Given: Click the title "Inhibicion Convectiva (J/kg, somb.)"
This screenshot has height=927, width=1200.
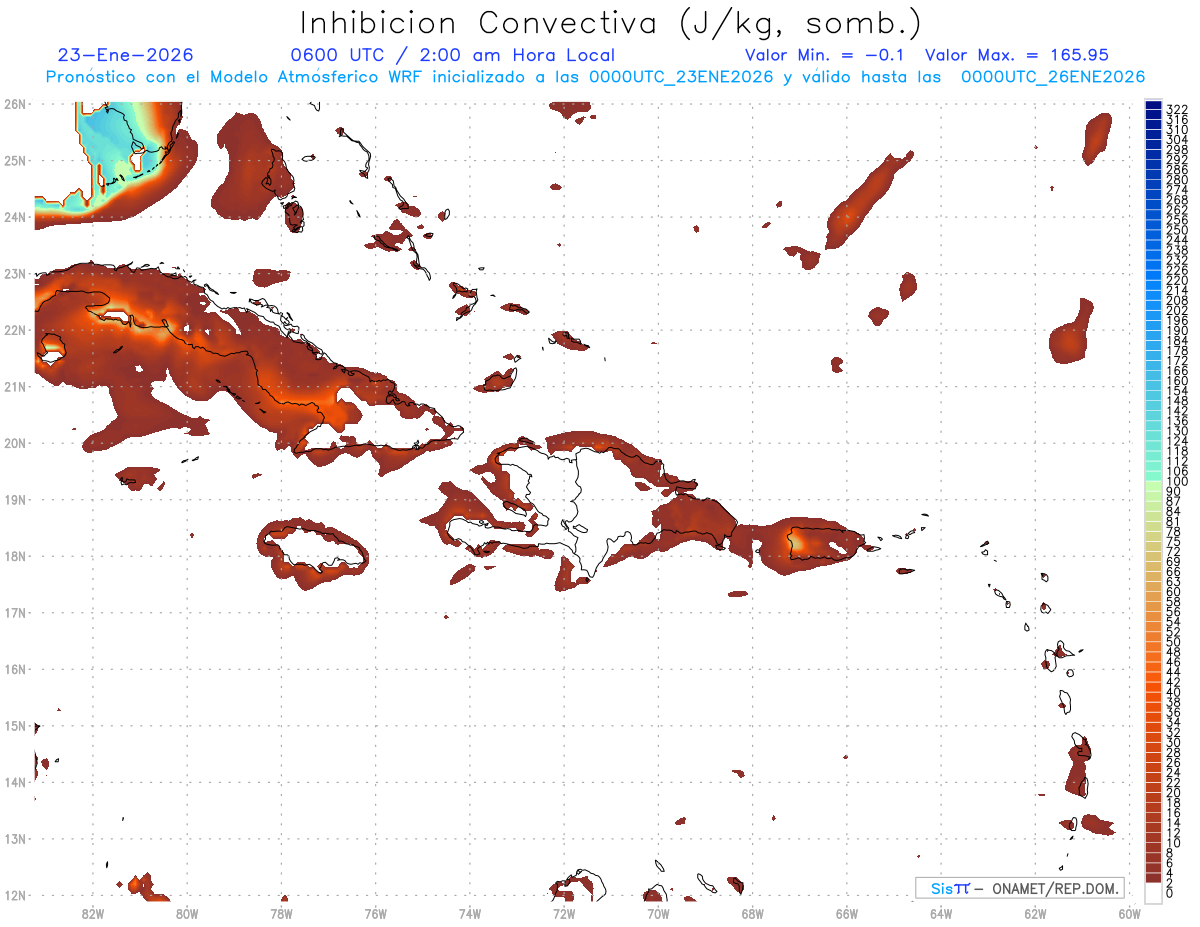Looking at the screenshot, I should (610, 23).
